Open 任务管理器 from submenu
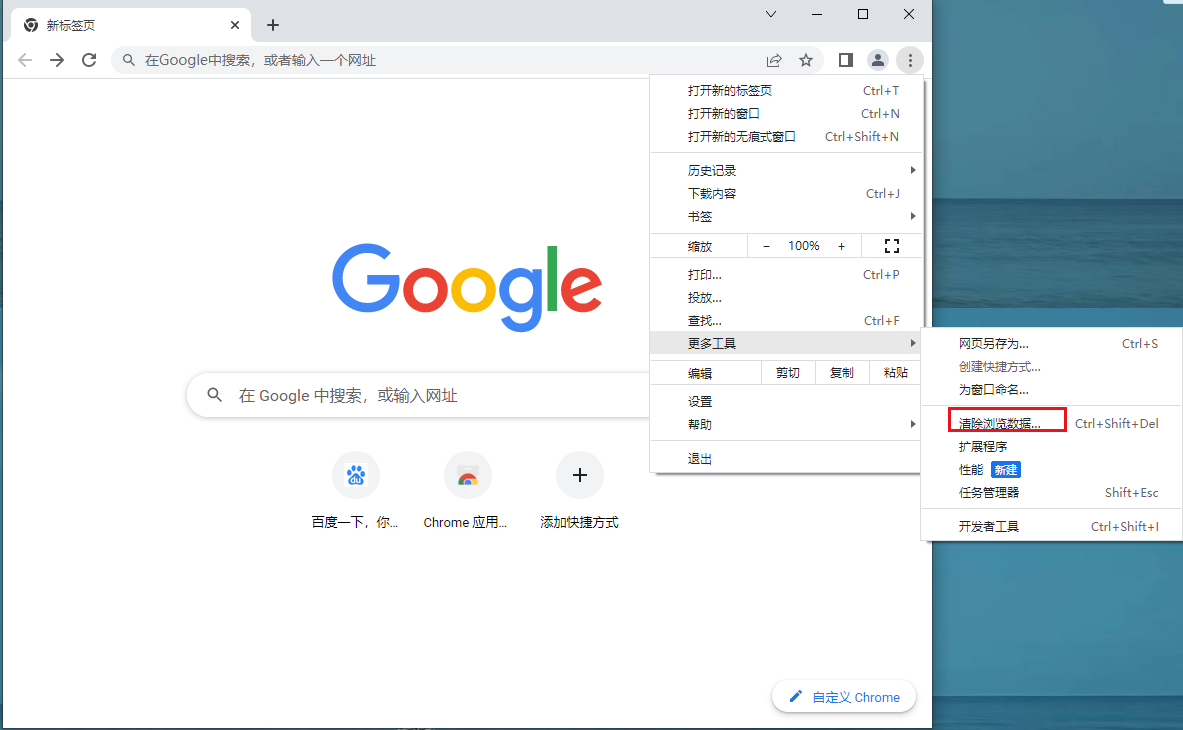Viewport: 1183px width, 730px height. click(x=1052, y=492)
